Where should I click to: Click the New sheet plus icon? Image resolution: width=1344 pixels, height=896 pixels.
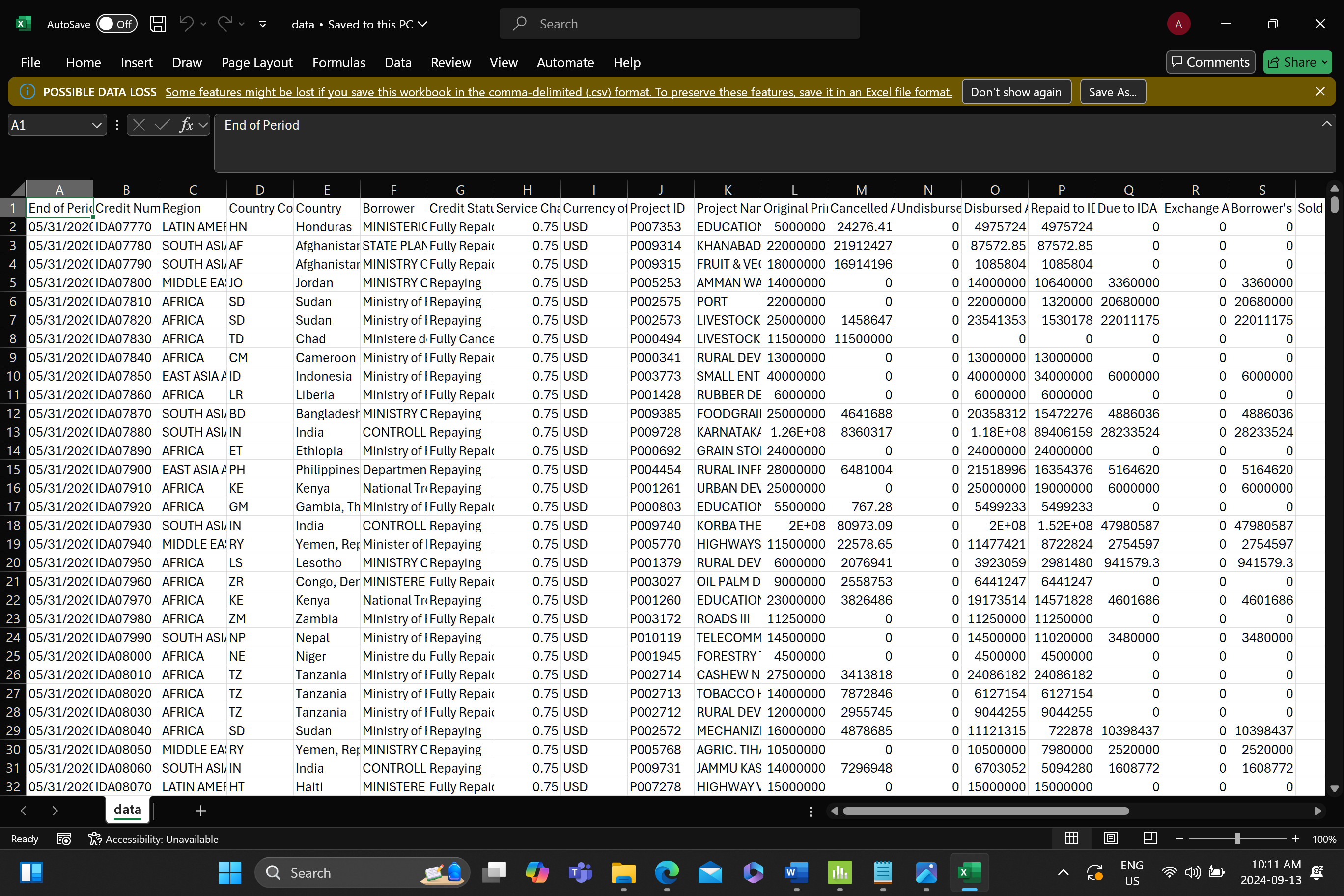[200, 811]
